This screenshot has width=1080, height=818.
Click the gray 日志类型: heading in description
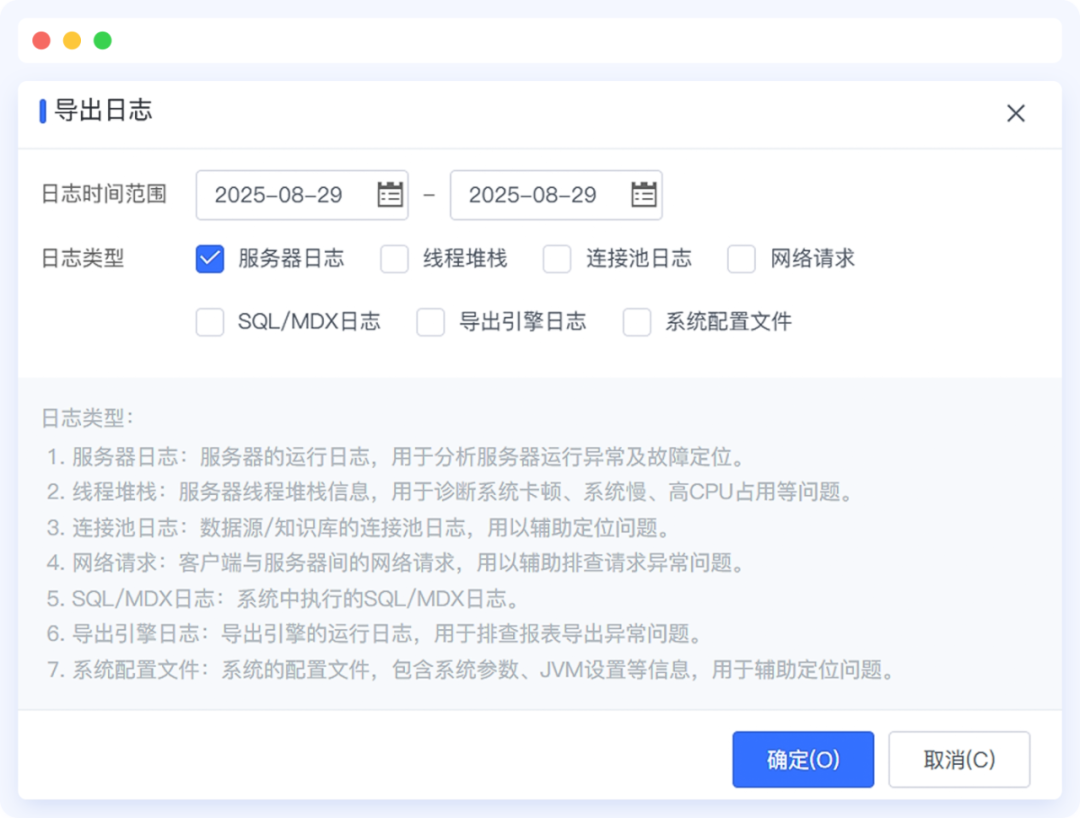tap(87, 418)
